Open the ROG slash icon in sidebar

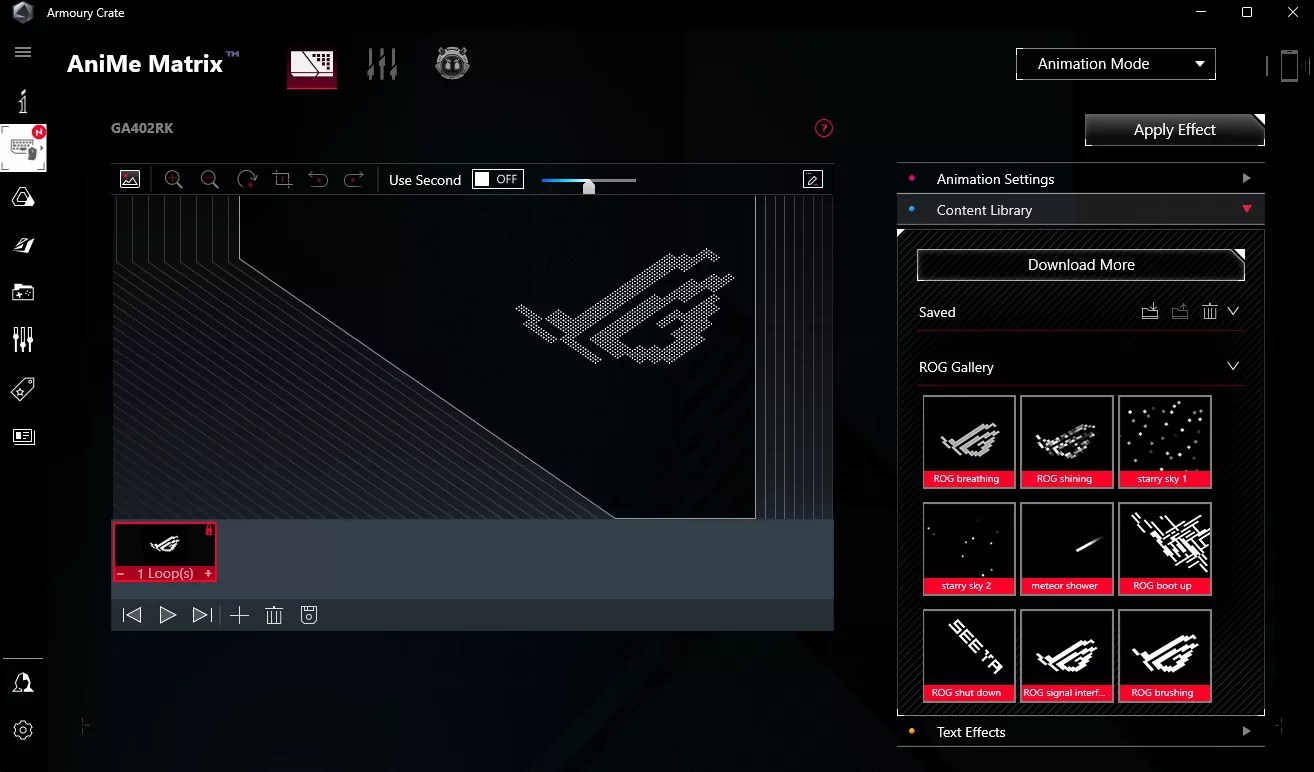click(x=23, y=245)
